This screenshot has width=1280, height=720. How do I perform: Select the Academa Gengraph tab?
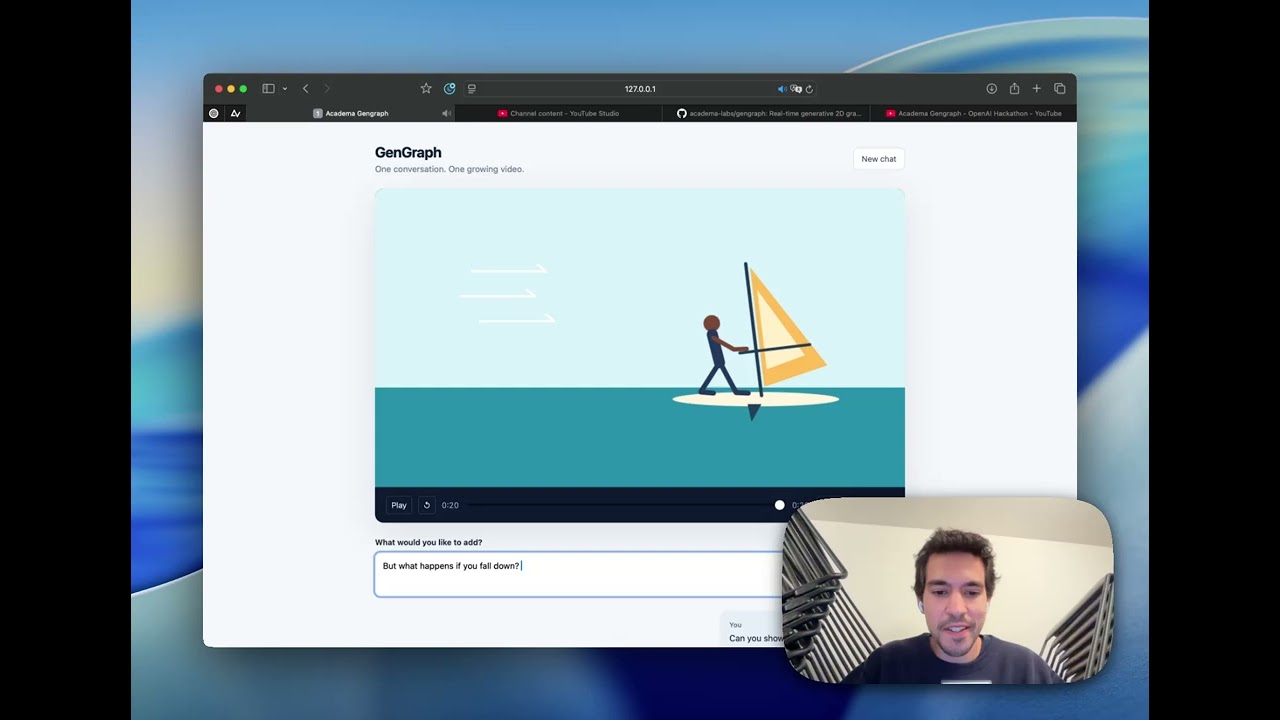coord(351,113)
